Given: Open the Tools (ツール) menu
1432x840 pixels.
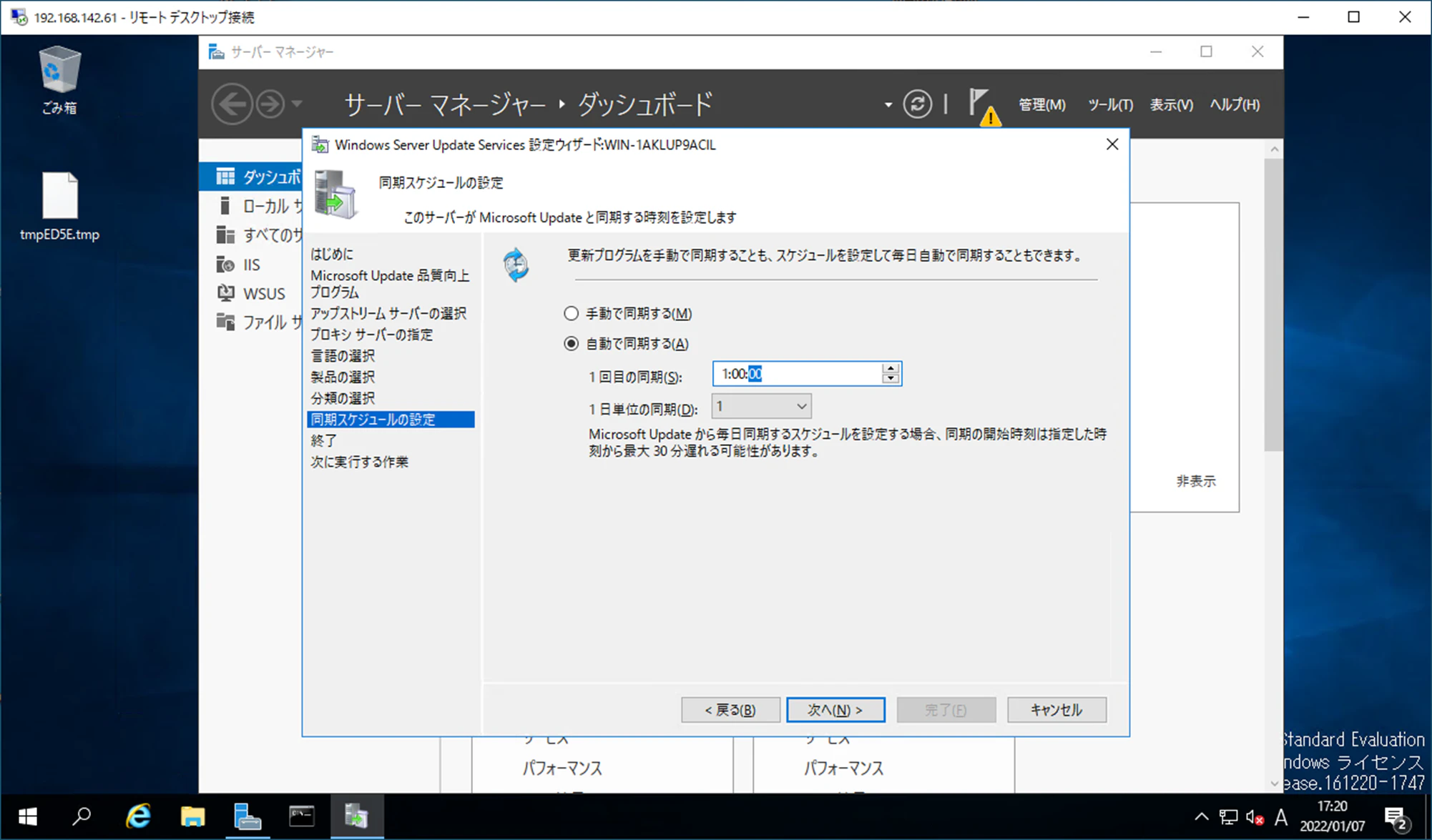Looking at the screenshot, I should coord(1110,104).
